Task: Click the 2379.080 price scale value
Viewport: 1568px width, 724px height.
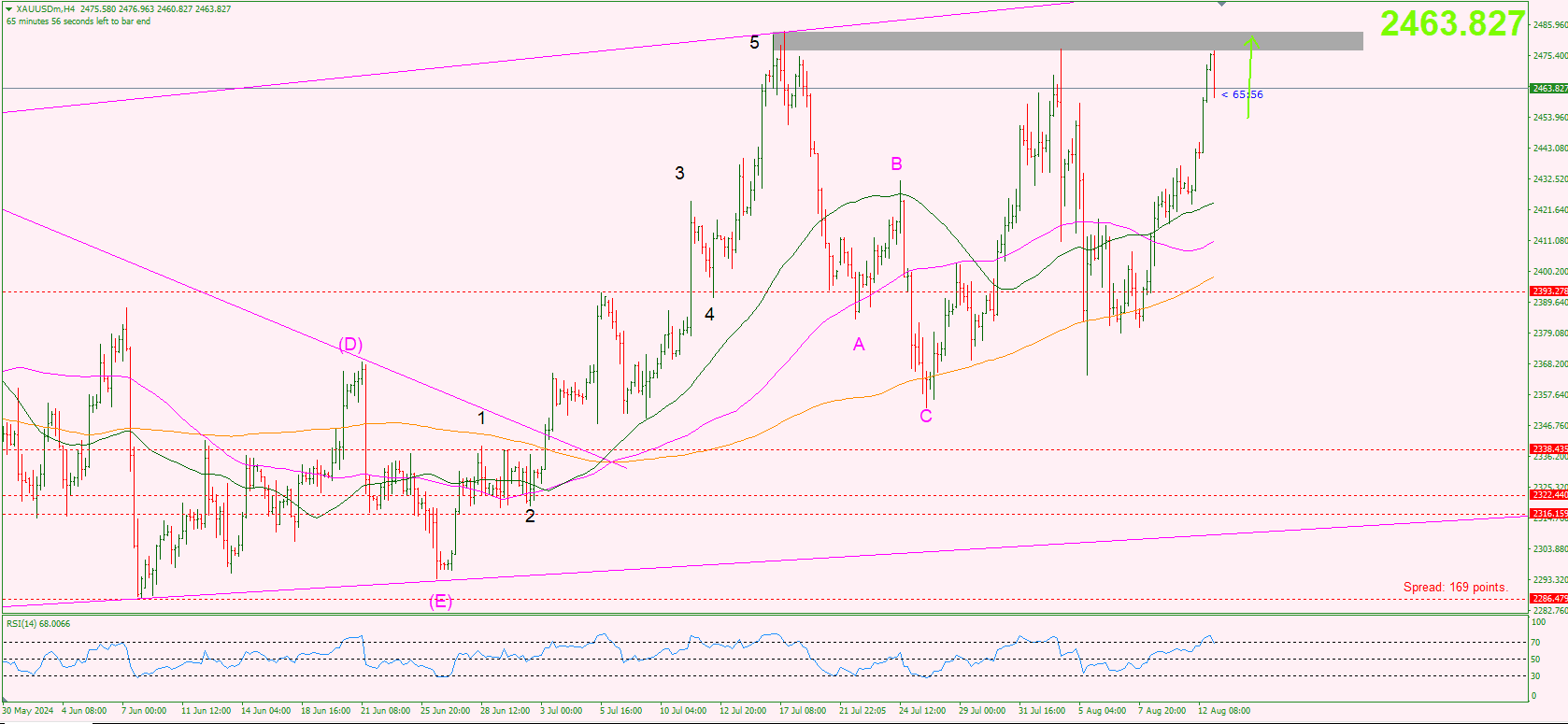Action: [1550, 334]
